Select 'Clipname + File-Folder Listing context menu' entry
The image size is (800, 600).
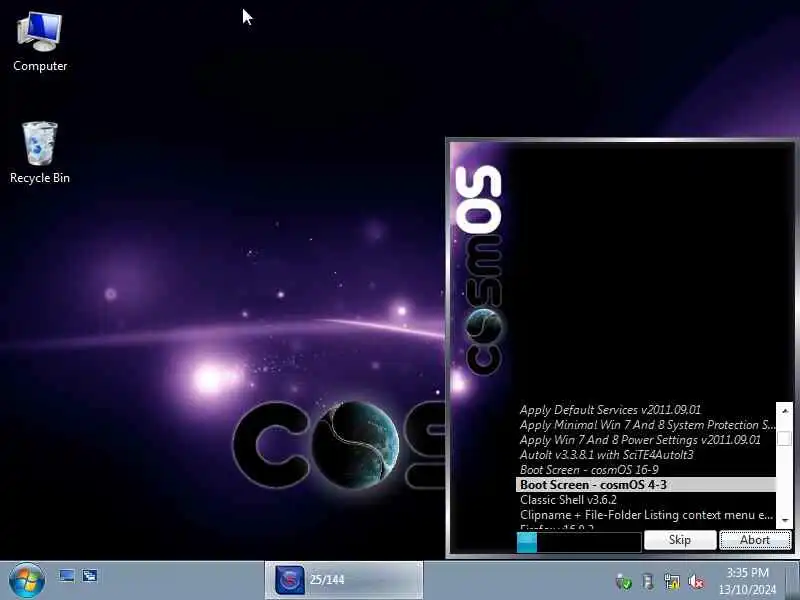[x=646, y=515]
